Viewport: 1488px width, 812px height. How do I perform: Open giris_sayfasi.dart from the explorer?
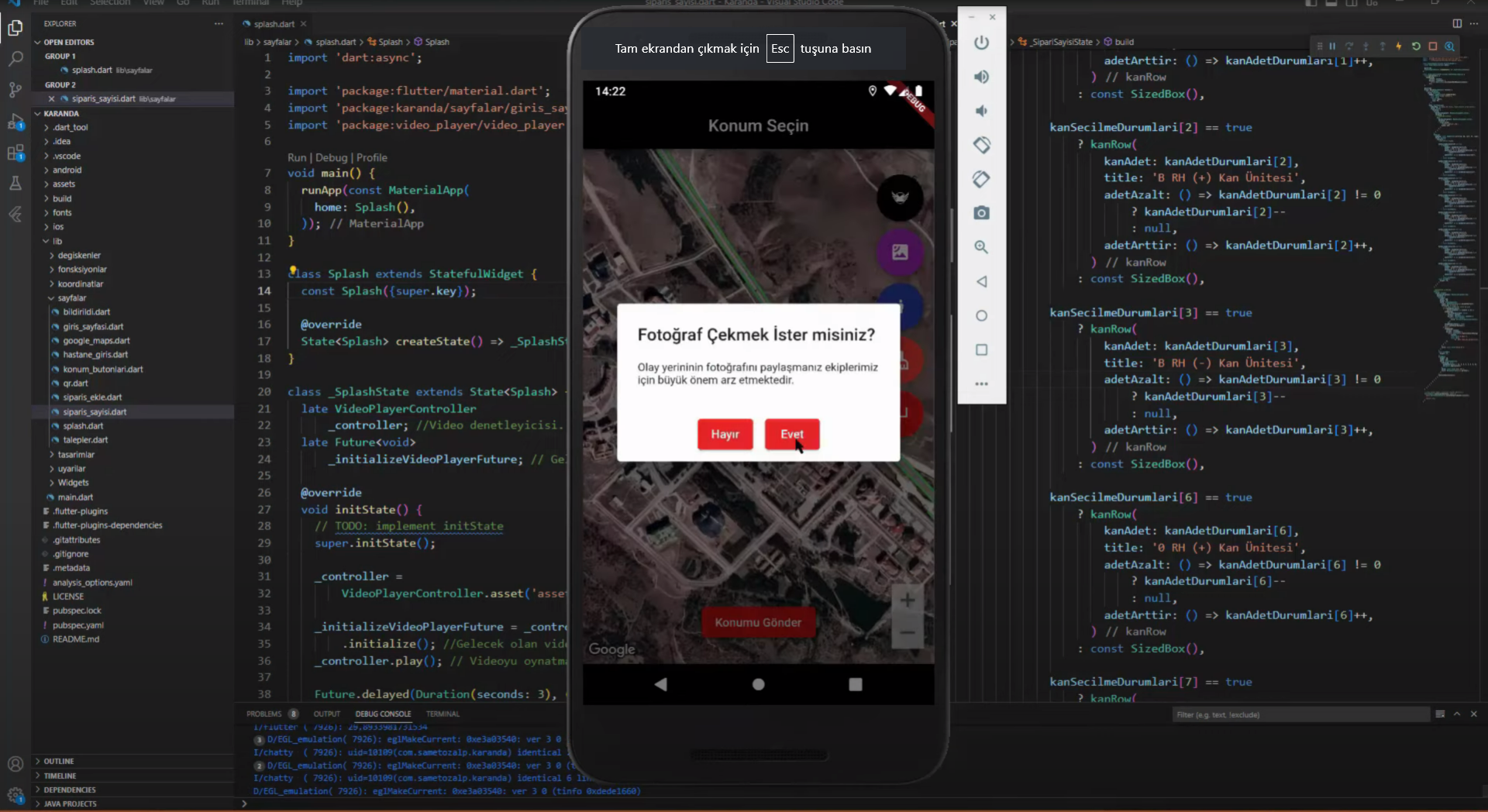93,327
